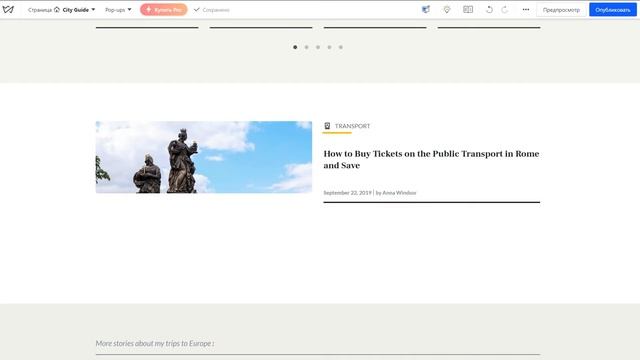The width and height of the screenshot is (640, 360).
Task: Select the second carousel dot
Action: coord(307,47)
